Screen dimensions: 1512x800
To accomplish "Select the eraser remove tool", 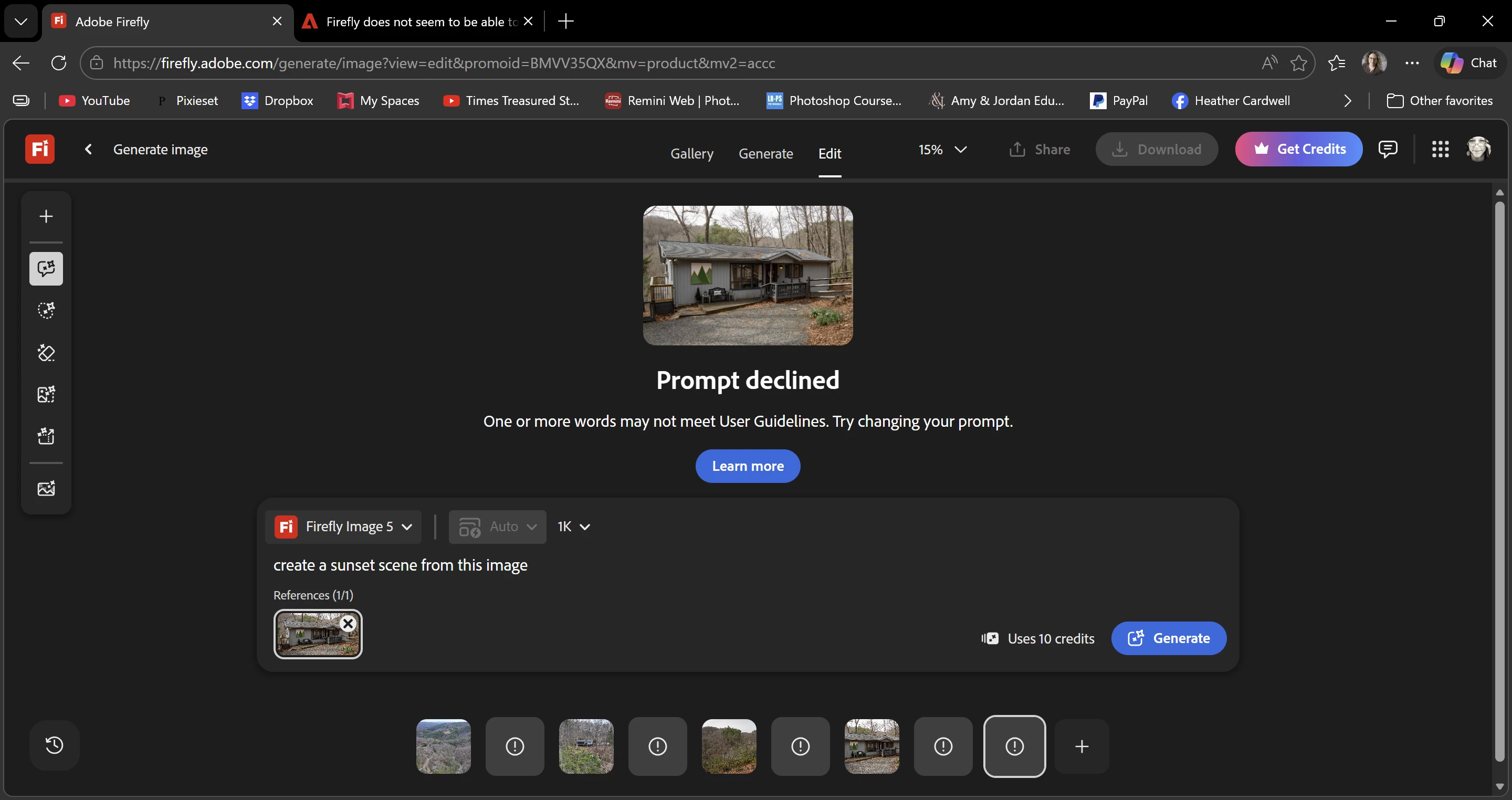I will (46, 353).
